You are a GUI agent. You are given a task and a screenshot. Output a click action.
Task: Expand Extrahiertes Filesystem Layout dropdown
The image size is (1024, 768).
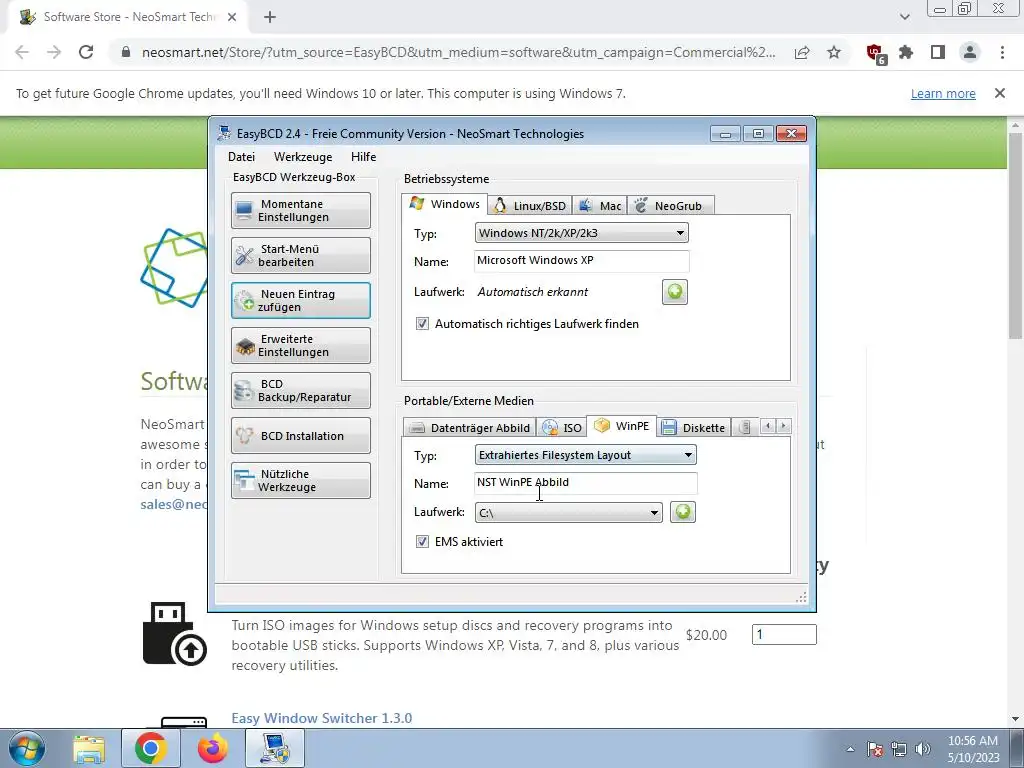click(586, 455)
